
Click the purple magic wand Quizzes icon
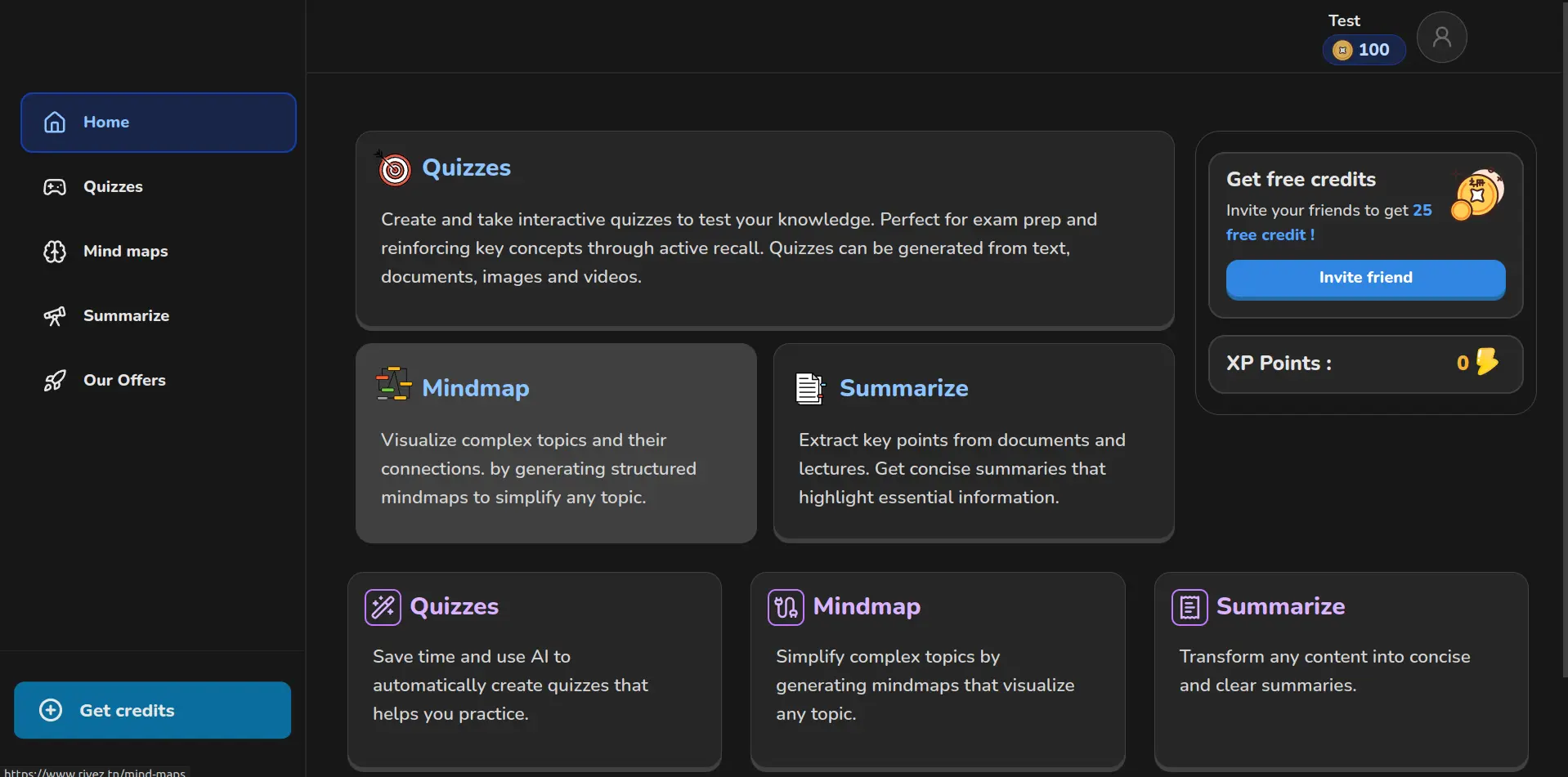click(383, 607)
